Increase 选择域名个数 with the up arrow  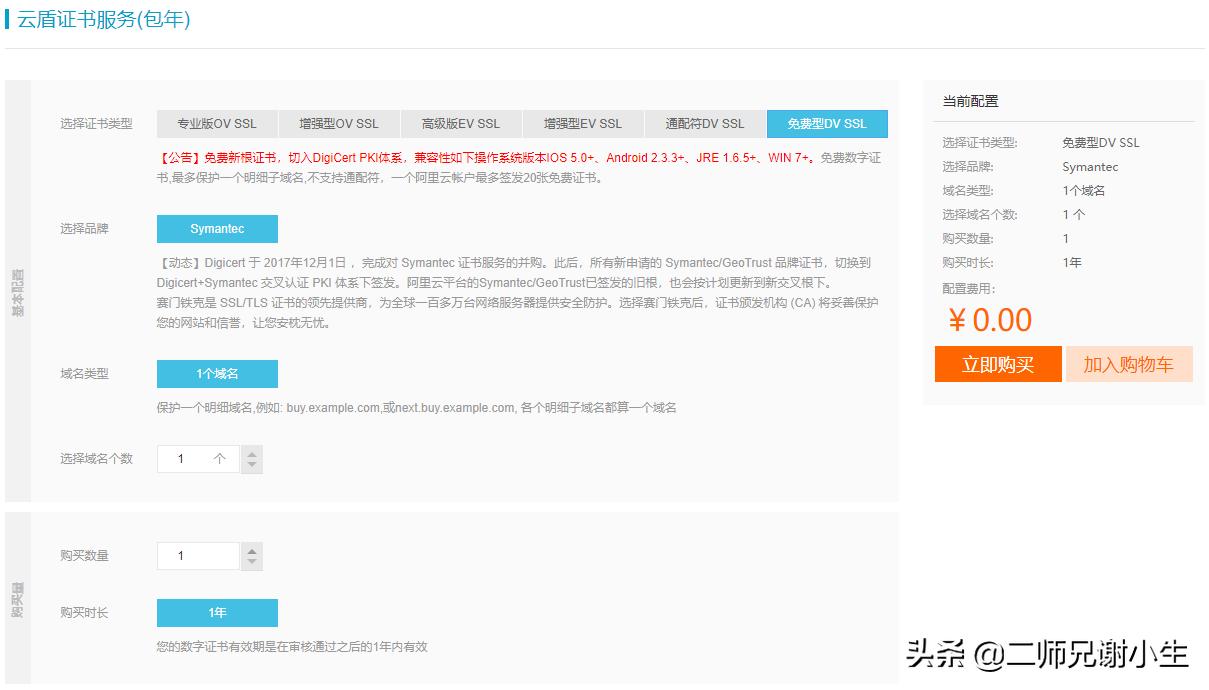pos(252,452)
